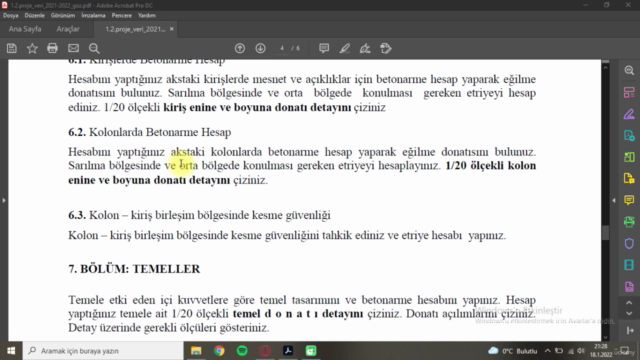The height and width of the screenshot is (360, 640).
Task: Open the purple Fill & Sign pen tool
Action: 629,114
